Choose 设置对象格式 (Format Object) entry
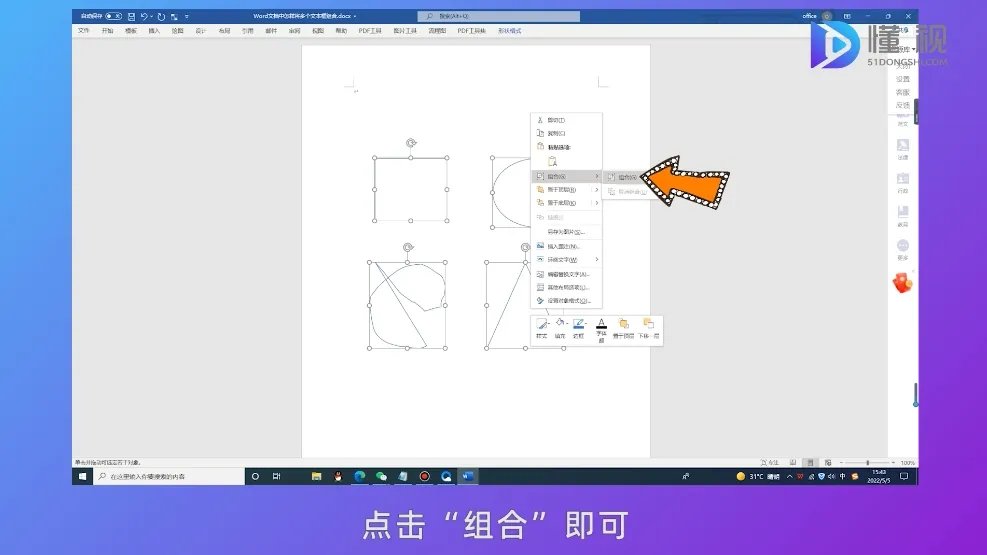 (567, 301)
